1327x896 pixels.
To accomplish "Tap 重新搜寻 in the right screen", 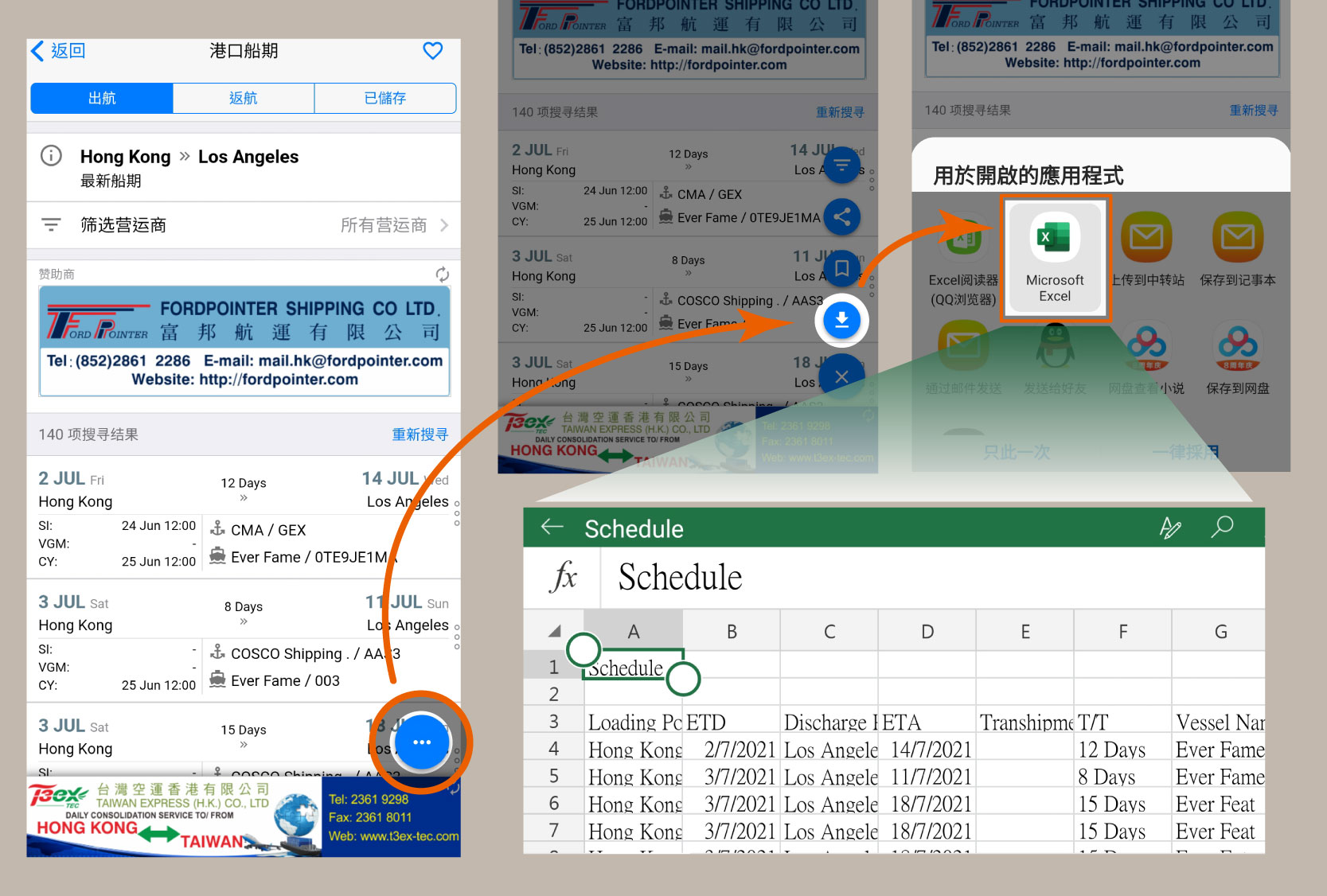I will [x=1253, y=110].
